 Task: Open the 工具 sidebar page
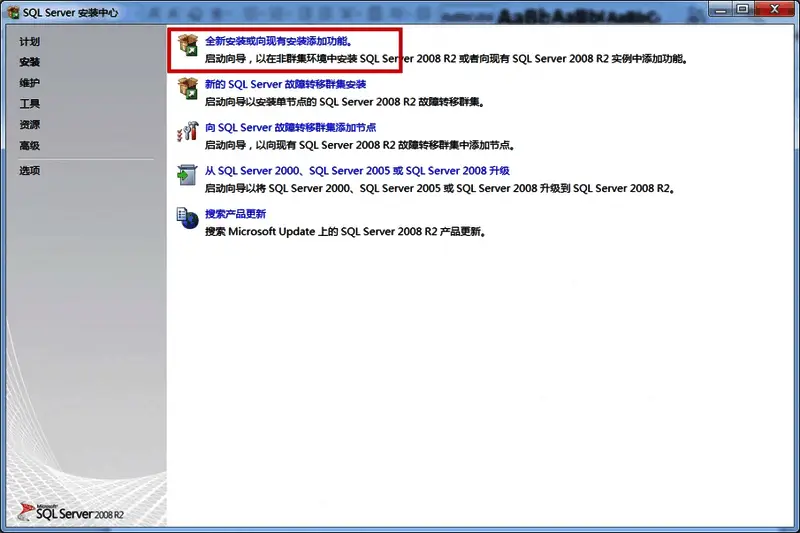[30, 104]
